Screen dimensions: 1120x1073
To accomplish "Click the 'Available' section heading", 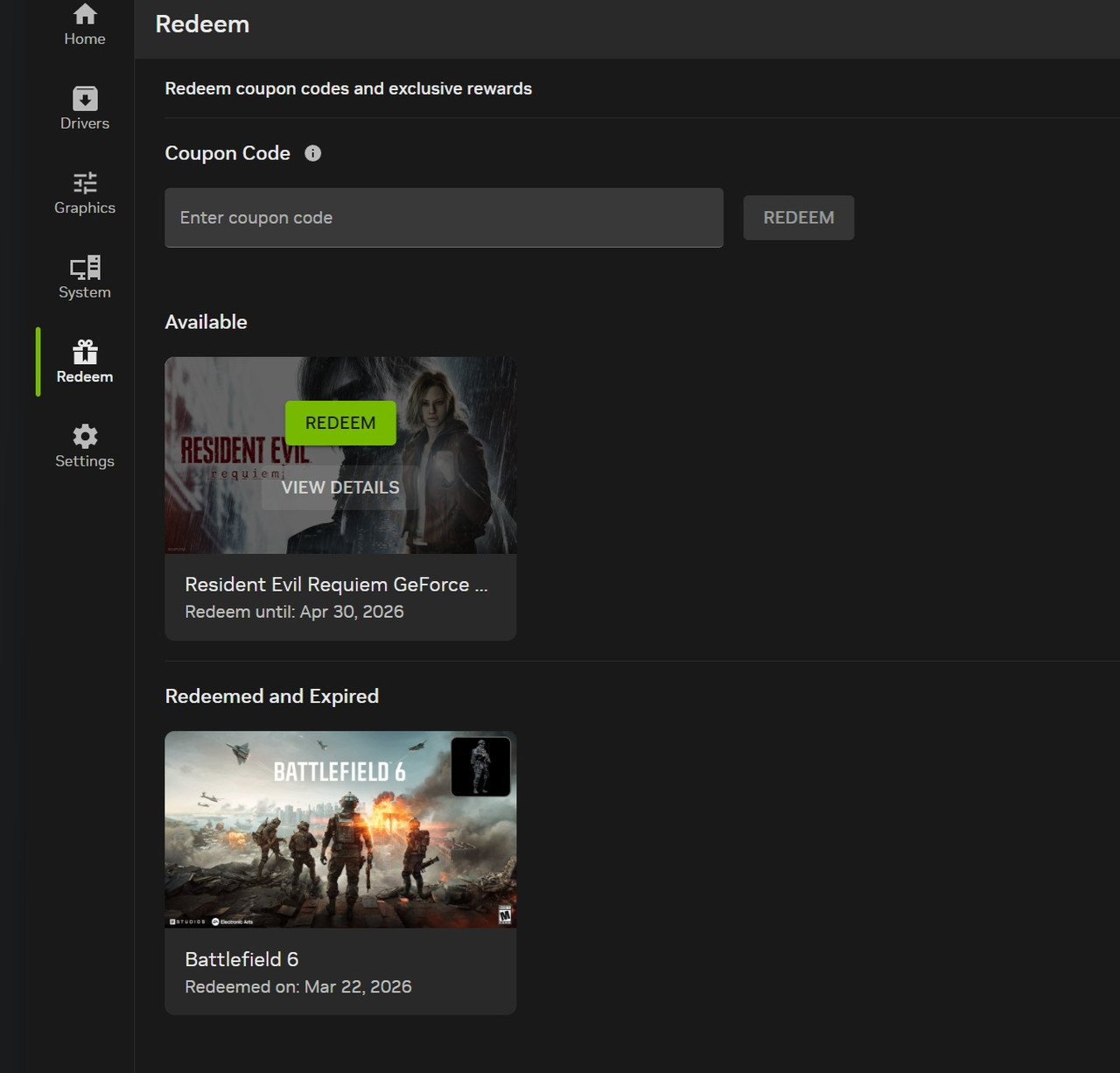I will coord(206,322).
